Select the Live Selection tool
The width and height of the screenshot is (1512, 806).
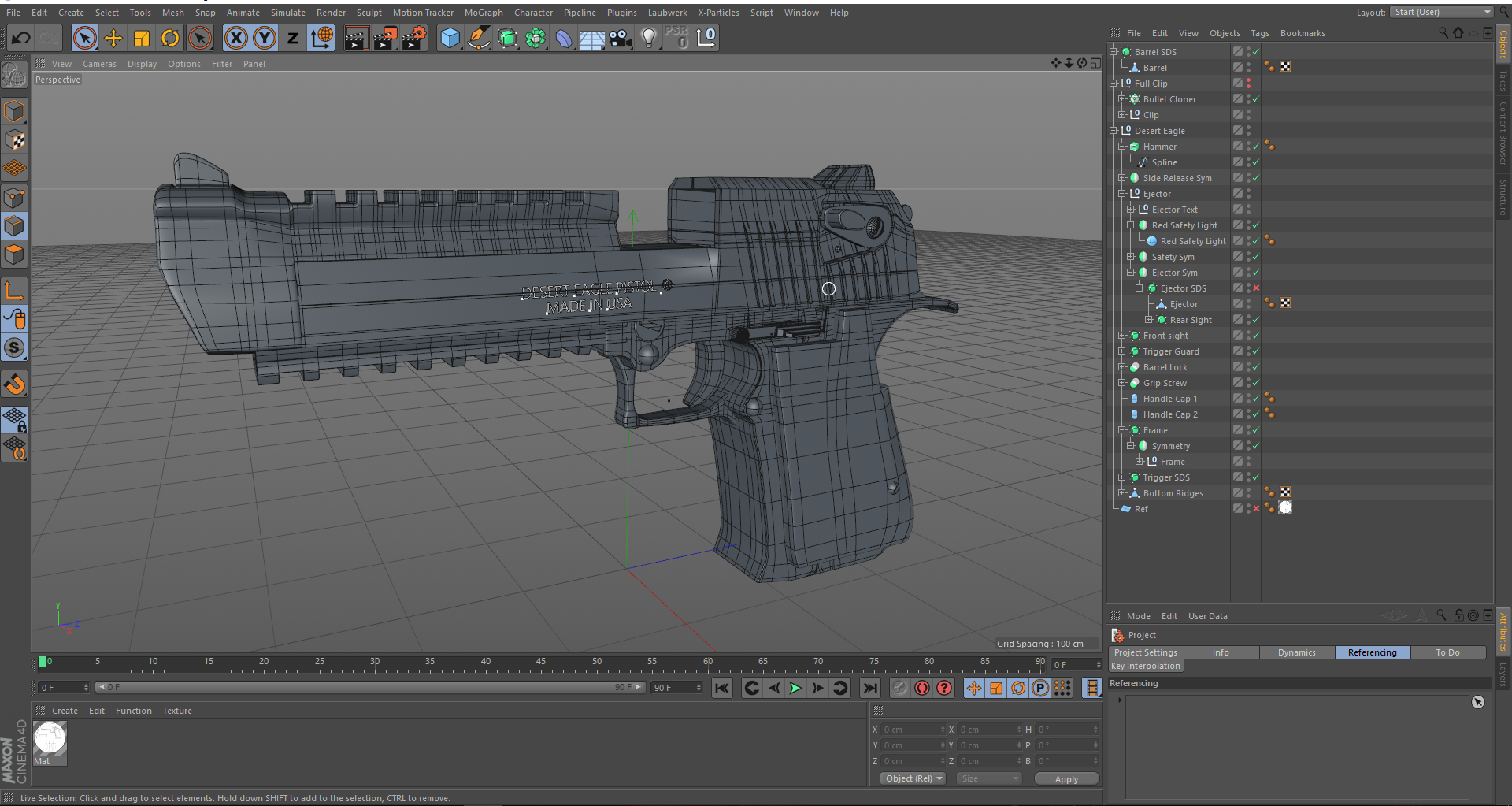click(84, 38)
